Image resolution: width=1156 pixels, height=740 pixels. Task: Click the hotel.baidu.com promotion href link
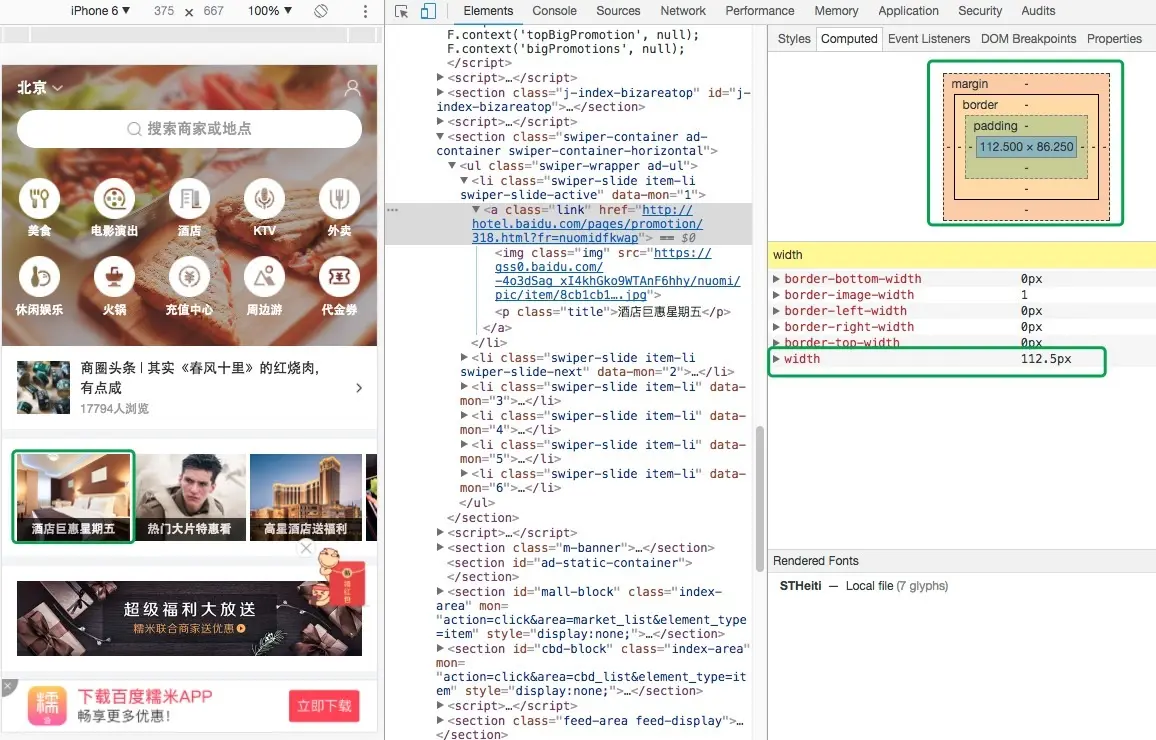point(587,223)
